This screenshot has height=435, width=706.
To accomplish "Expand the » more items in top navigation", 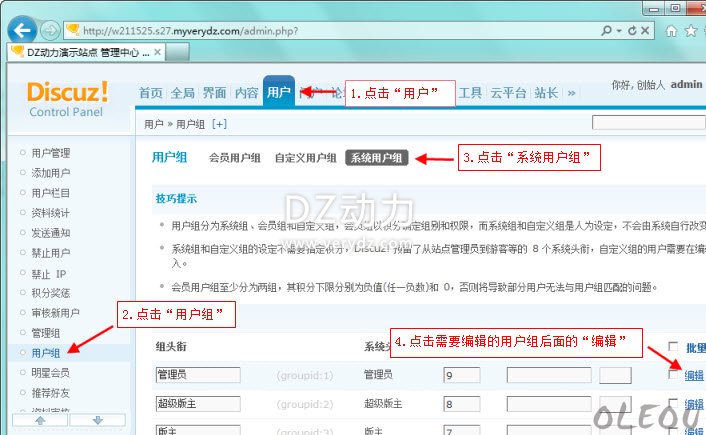I will coord(571,93).
